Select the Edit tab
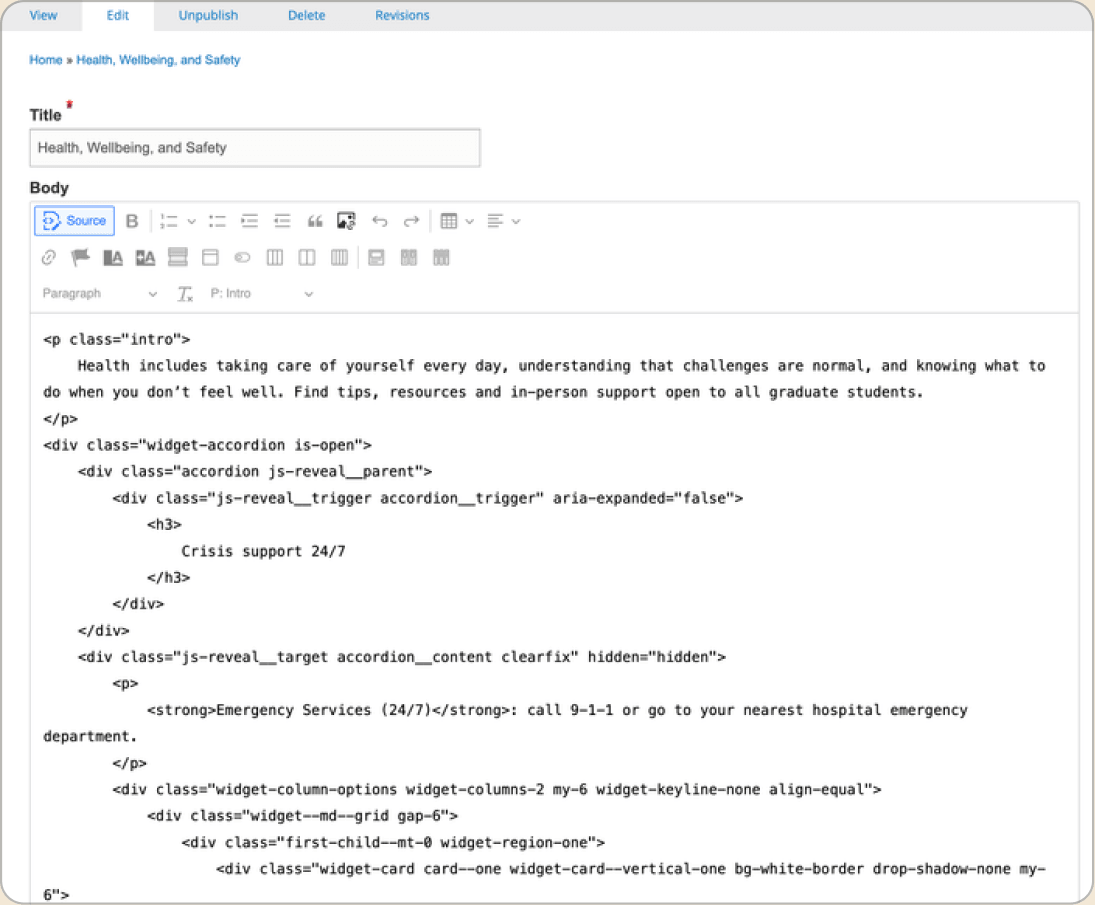1095x905 pixels. (117, 15)
